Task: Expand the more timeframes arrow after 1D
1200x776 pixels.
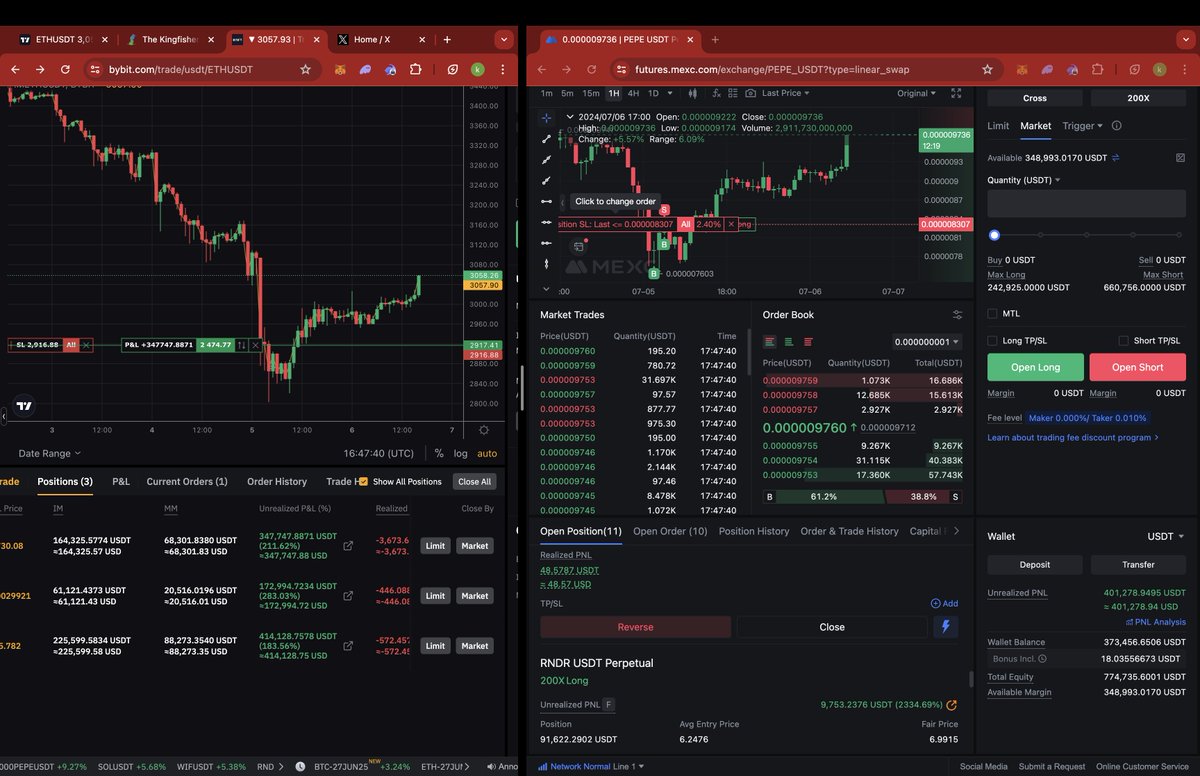Action: pyautogui.click(x=671, y=93)
